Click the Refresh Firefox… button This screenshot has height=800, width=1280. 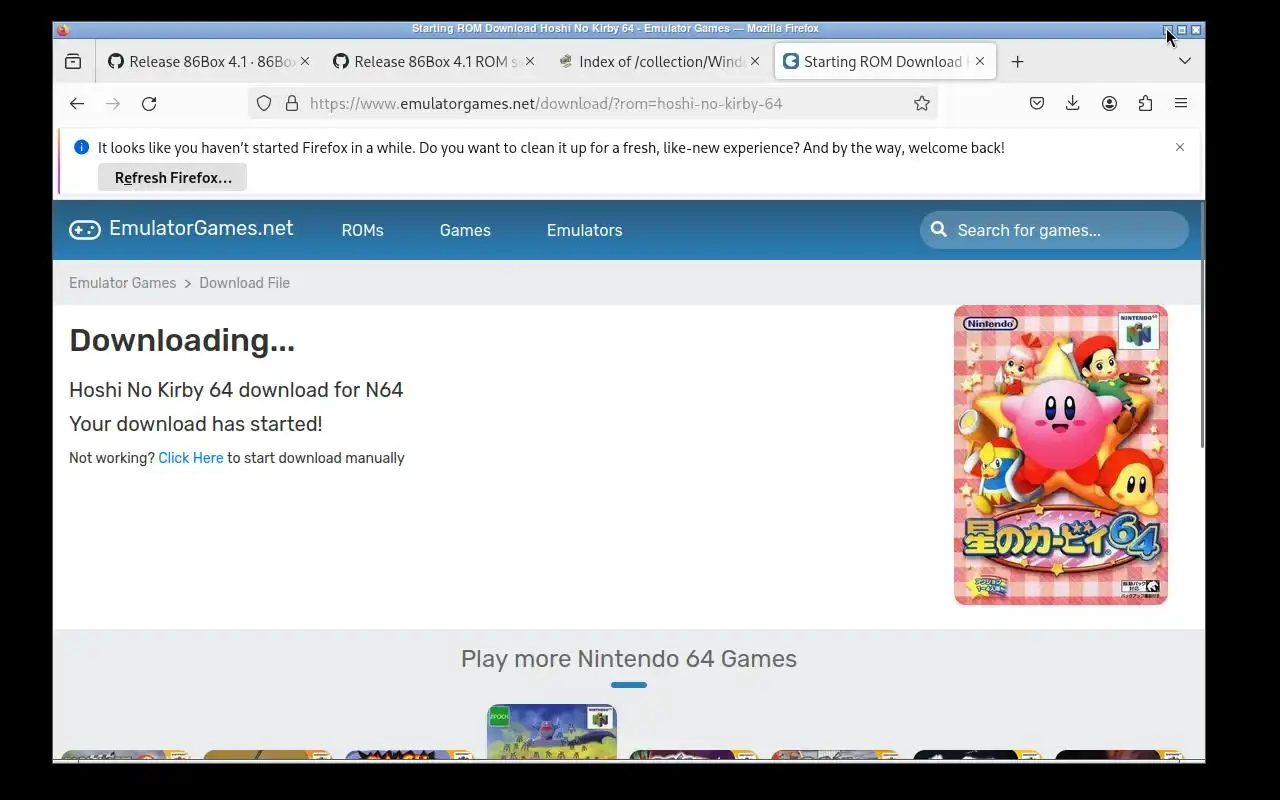point(172,178)
